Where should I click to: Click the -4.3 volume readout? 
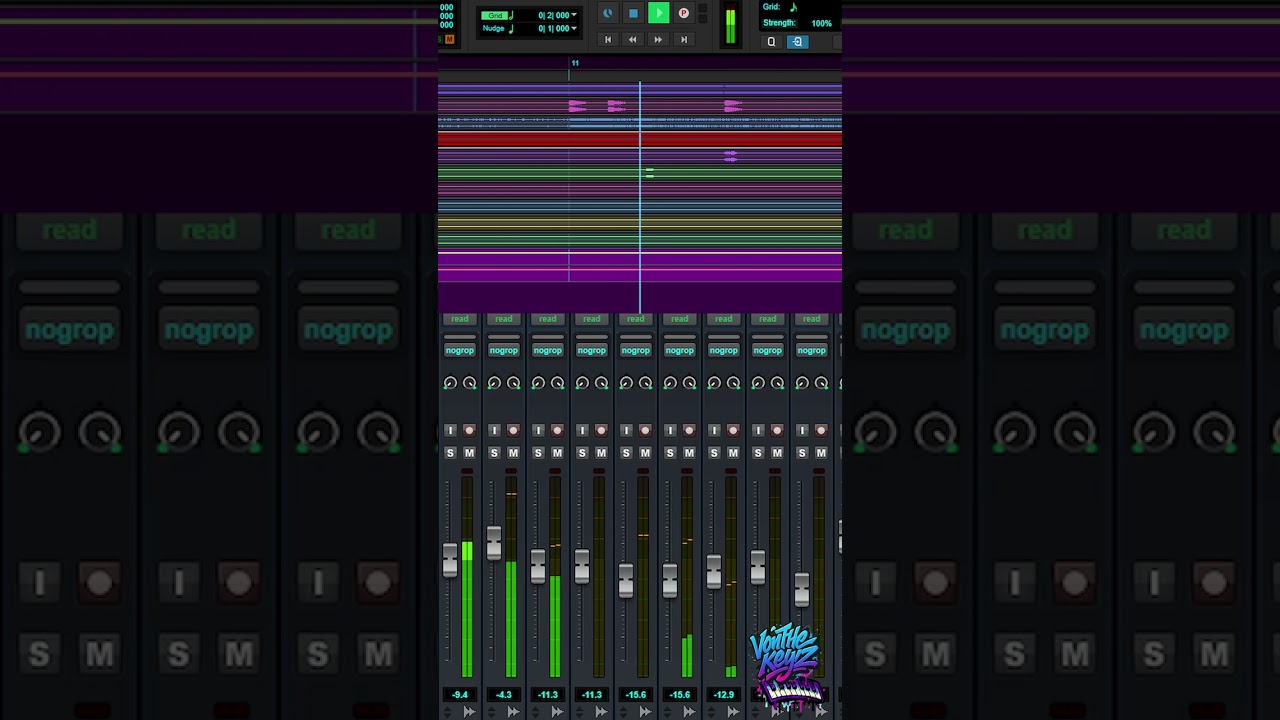pyautogui.click(x=503, y=694)
